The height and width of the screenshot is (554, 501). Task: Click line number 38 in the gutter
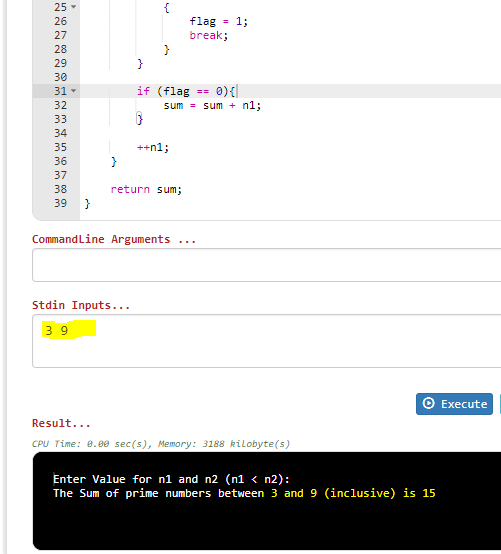coord(60,189)
